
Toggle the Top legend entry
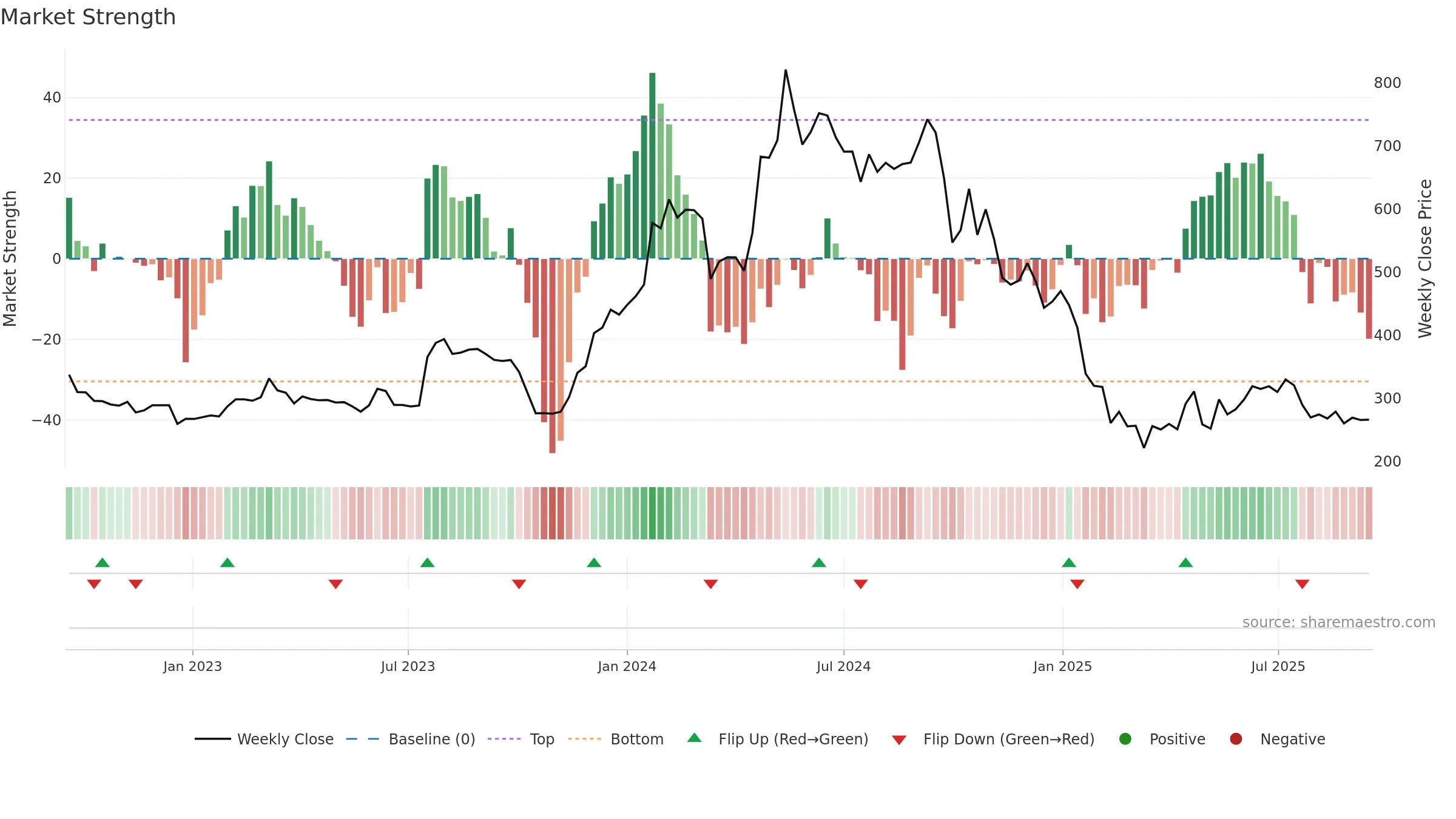pos(521,739)
